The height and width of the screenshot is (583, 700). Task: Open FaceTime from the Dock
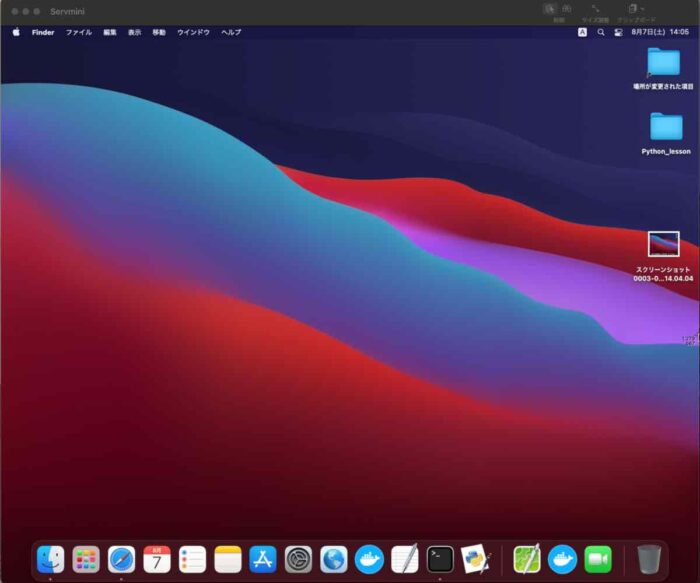click(598, 559)
